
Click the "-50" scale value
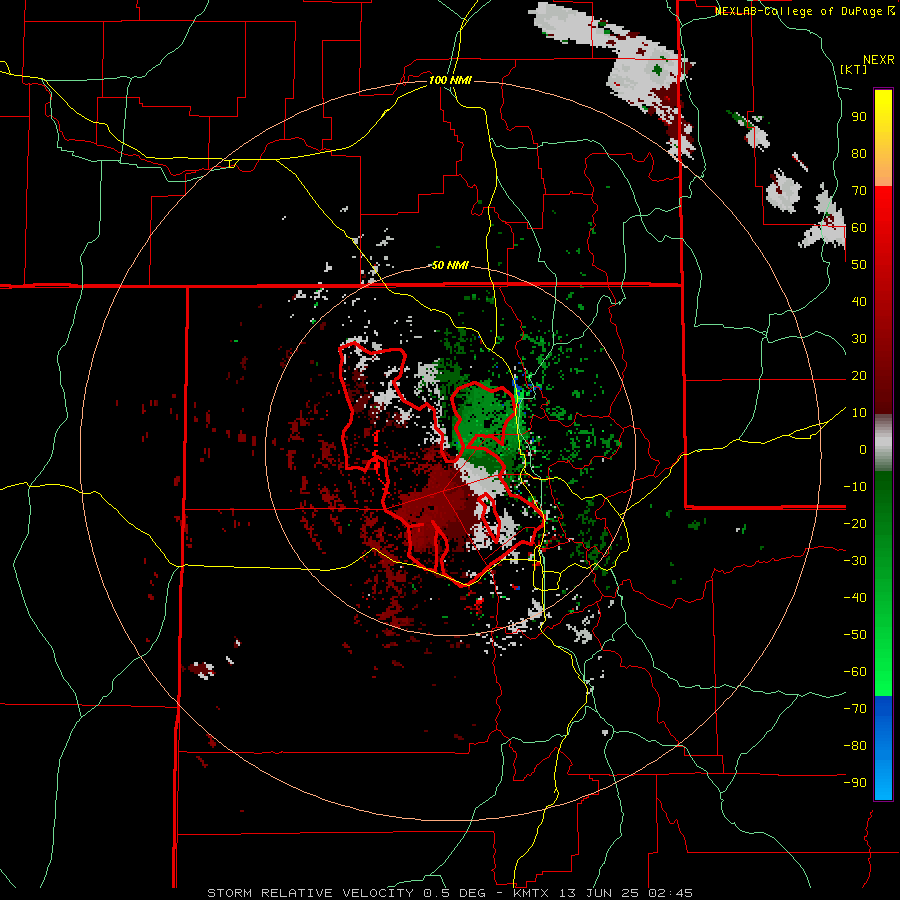(855, 635)
